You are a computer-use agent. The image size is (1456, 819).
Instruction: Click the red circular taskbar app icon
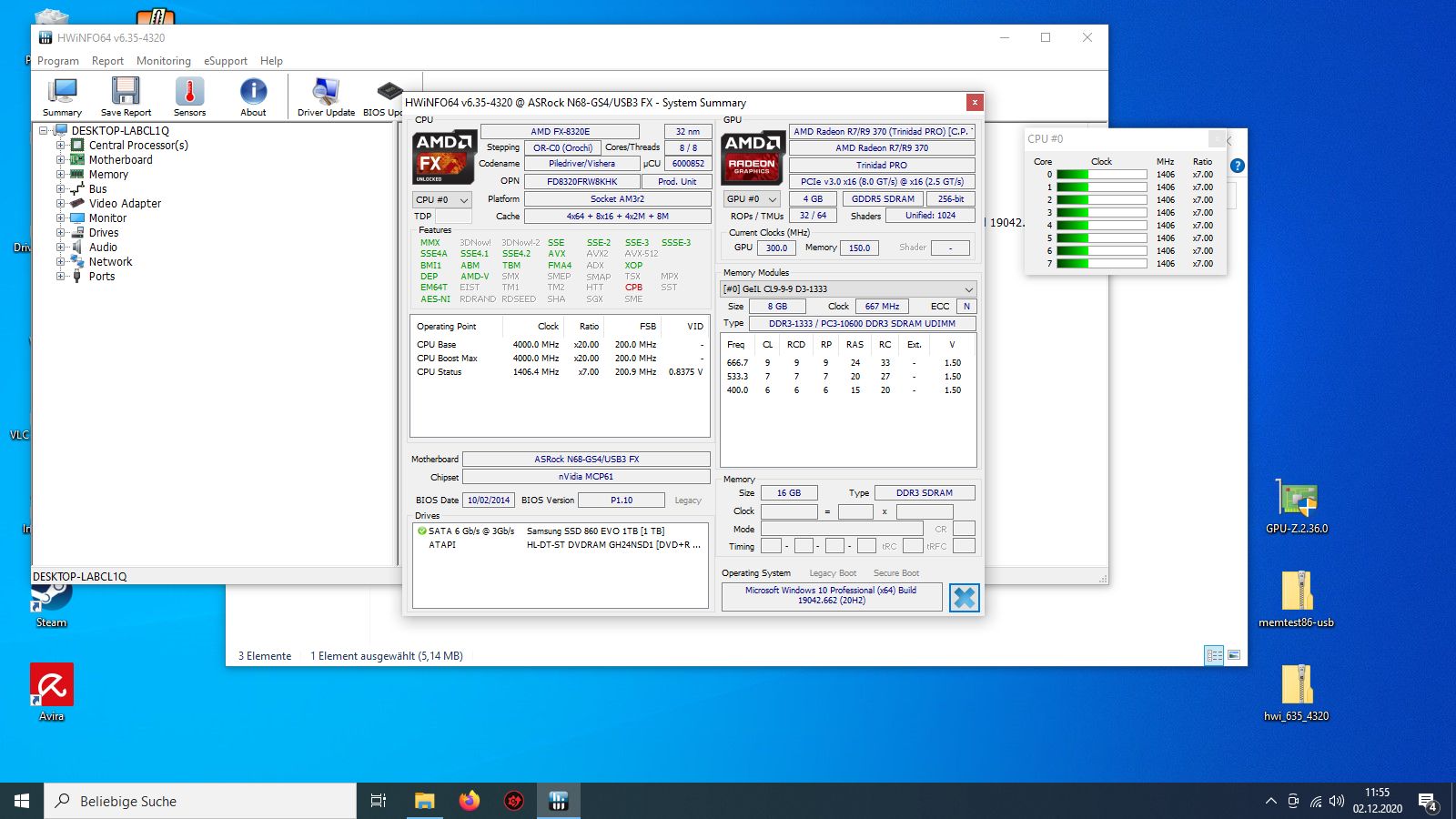point(514,801)
